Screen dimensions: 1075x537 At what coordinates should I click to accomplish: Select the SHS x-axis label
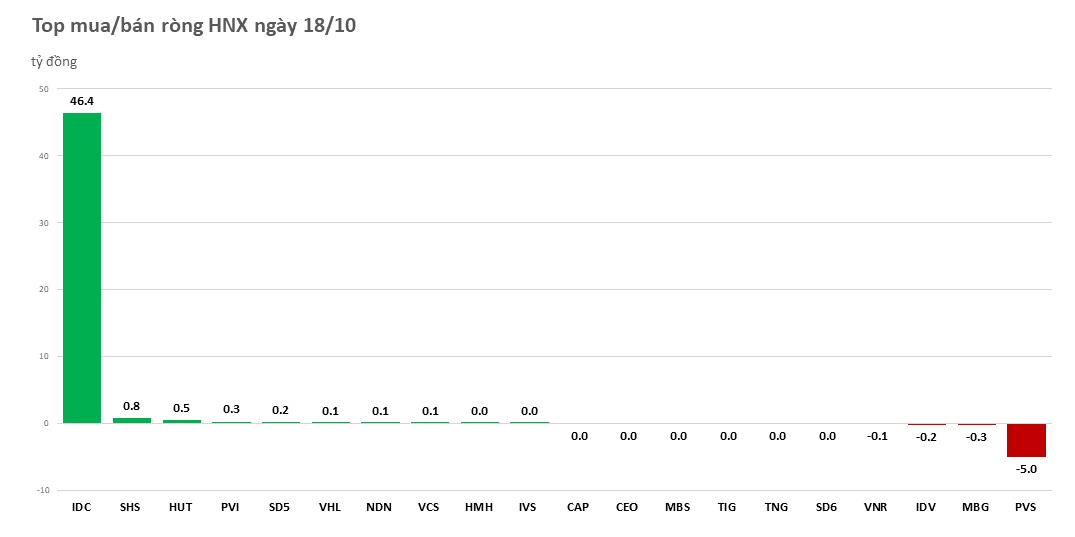(x=131, y=508)
